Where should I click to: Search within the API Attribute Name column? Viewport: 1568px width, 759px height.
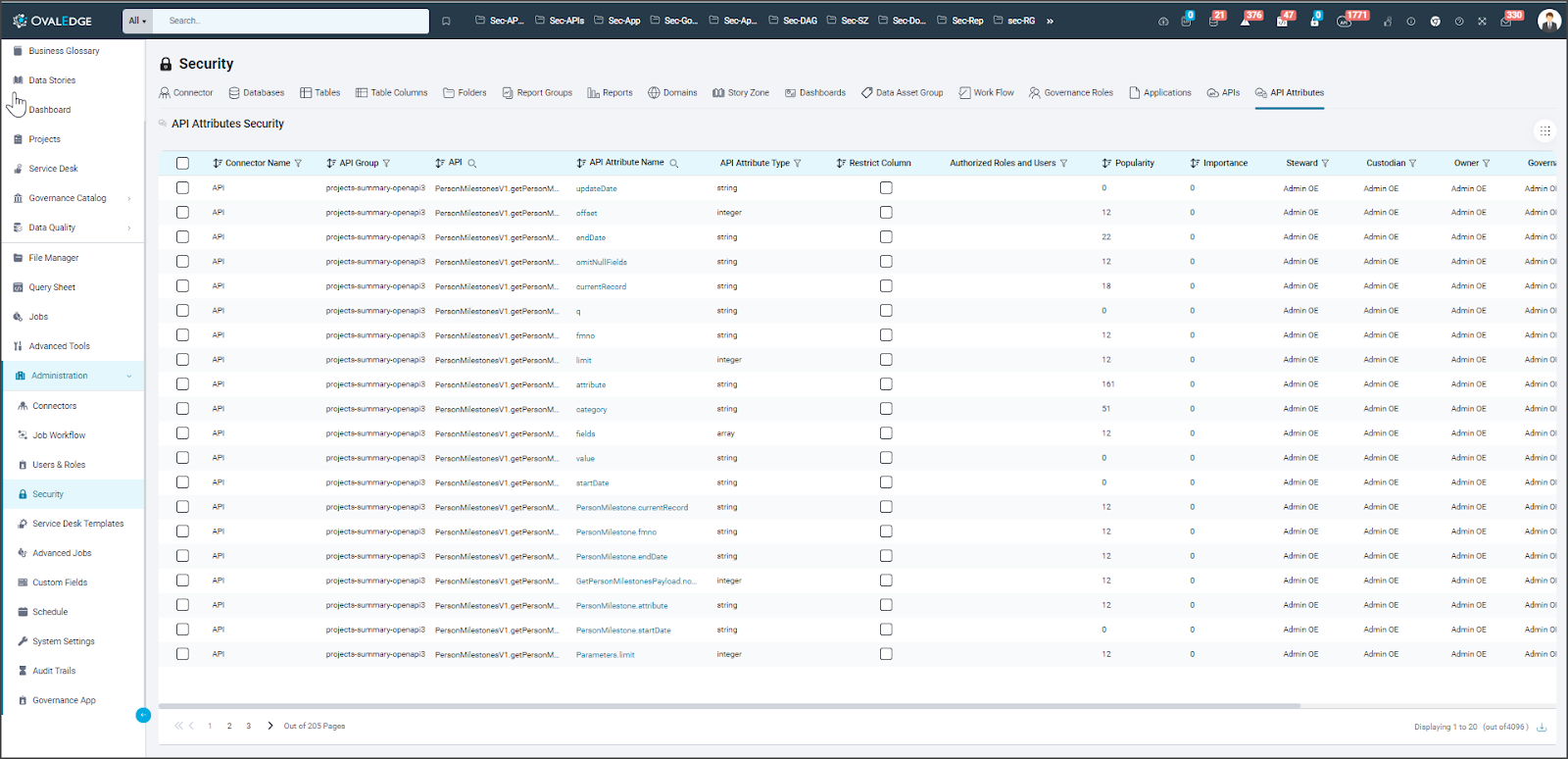tap(673, 164)
